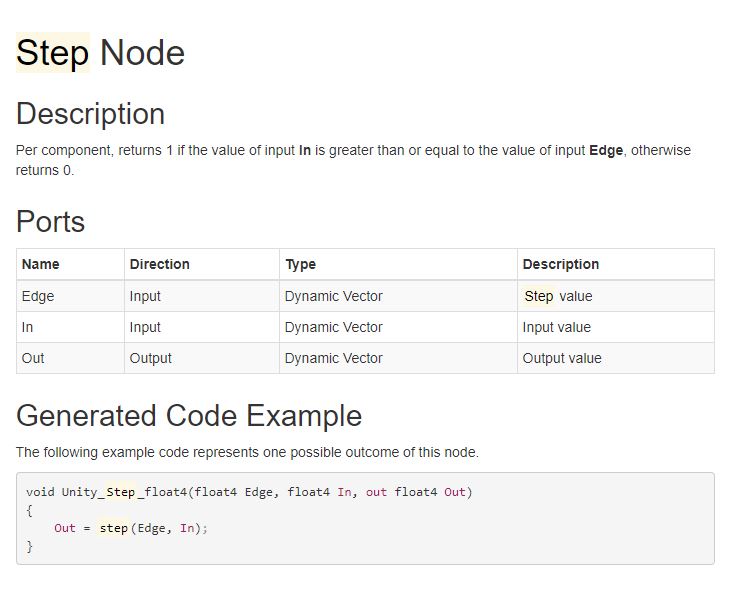
Task: Click the 'Output' direction cell
Action: tap(150, 358)
